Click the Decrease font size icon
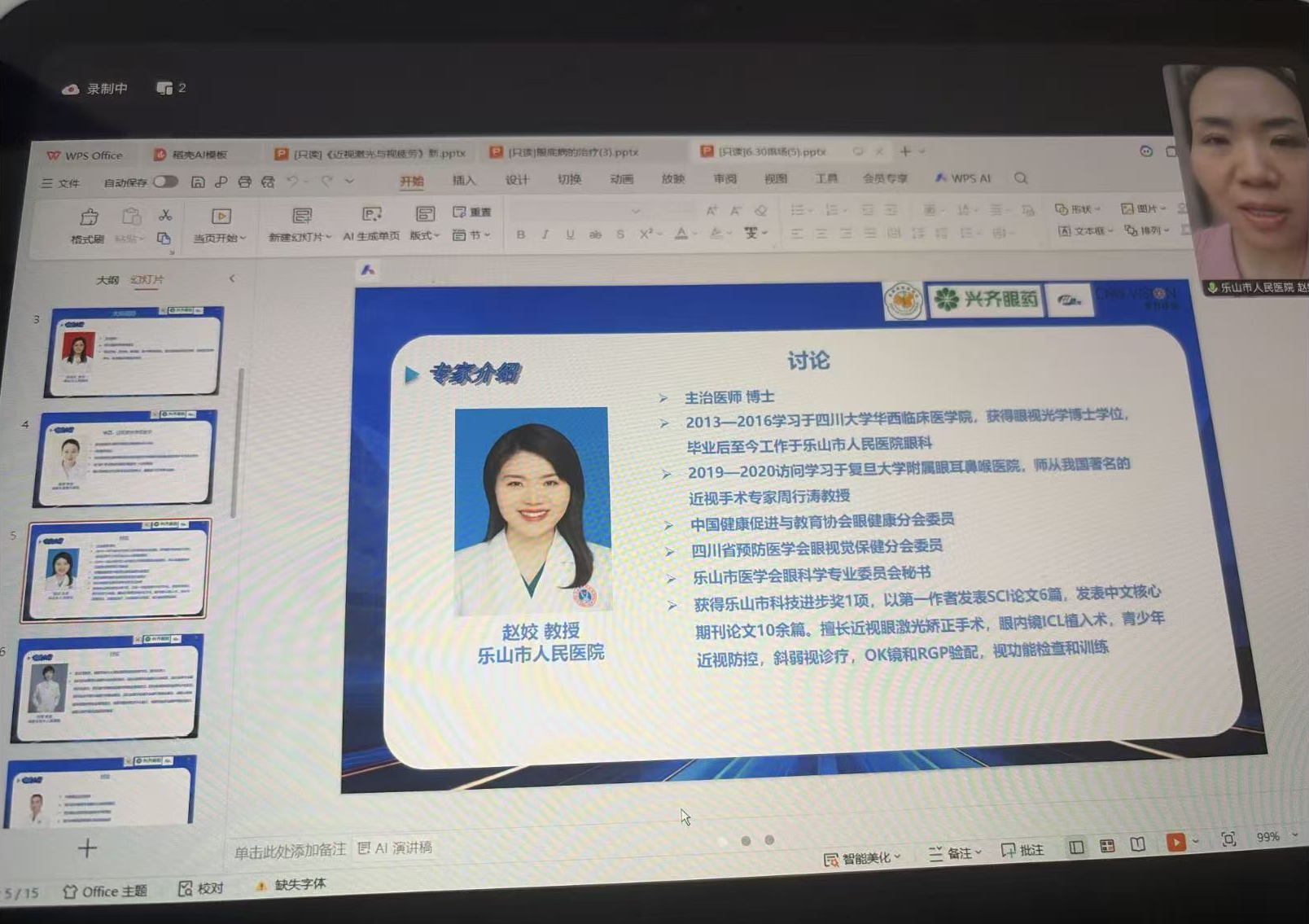The height and width of the screenshot is (924, 1309). 736,211
